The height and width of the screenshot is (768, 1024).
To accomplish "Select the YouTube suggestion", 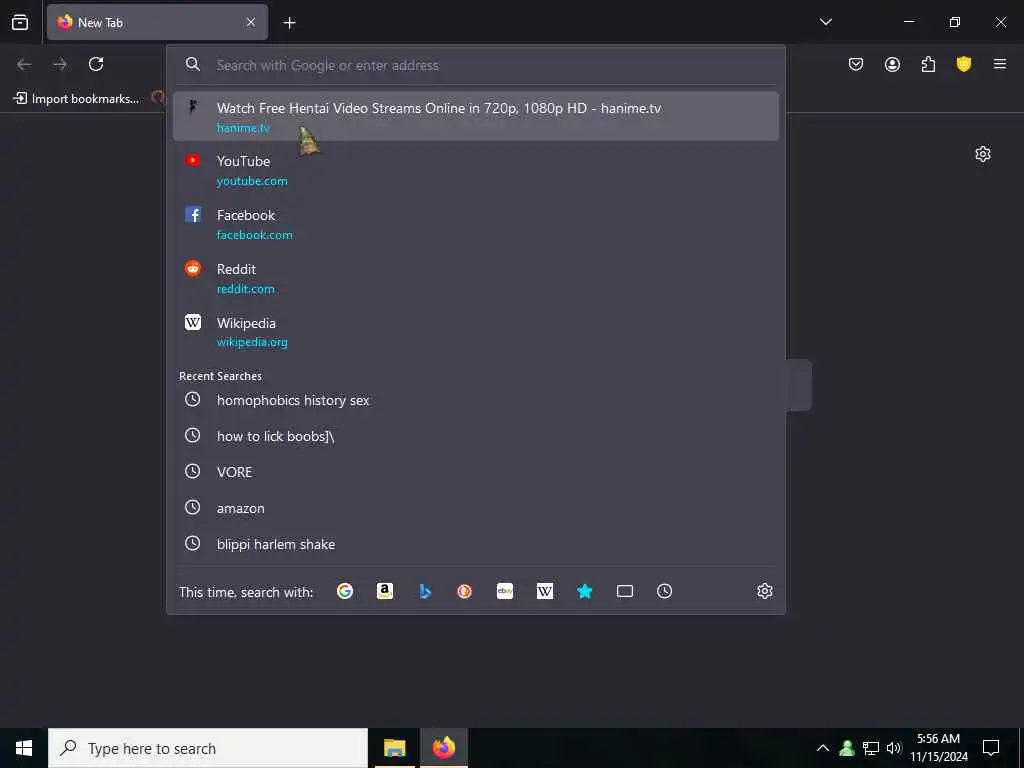I will coord(475,170).
